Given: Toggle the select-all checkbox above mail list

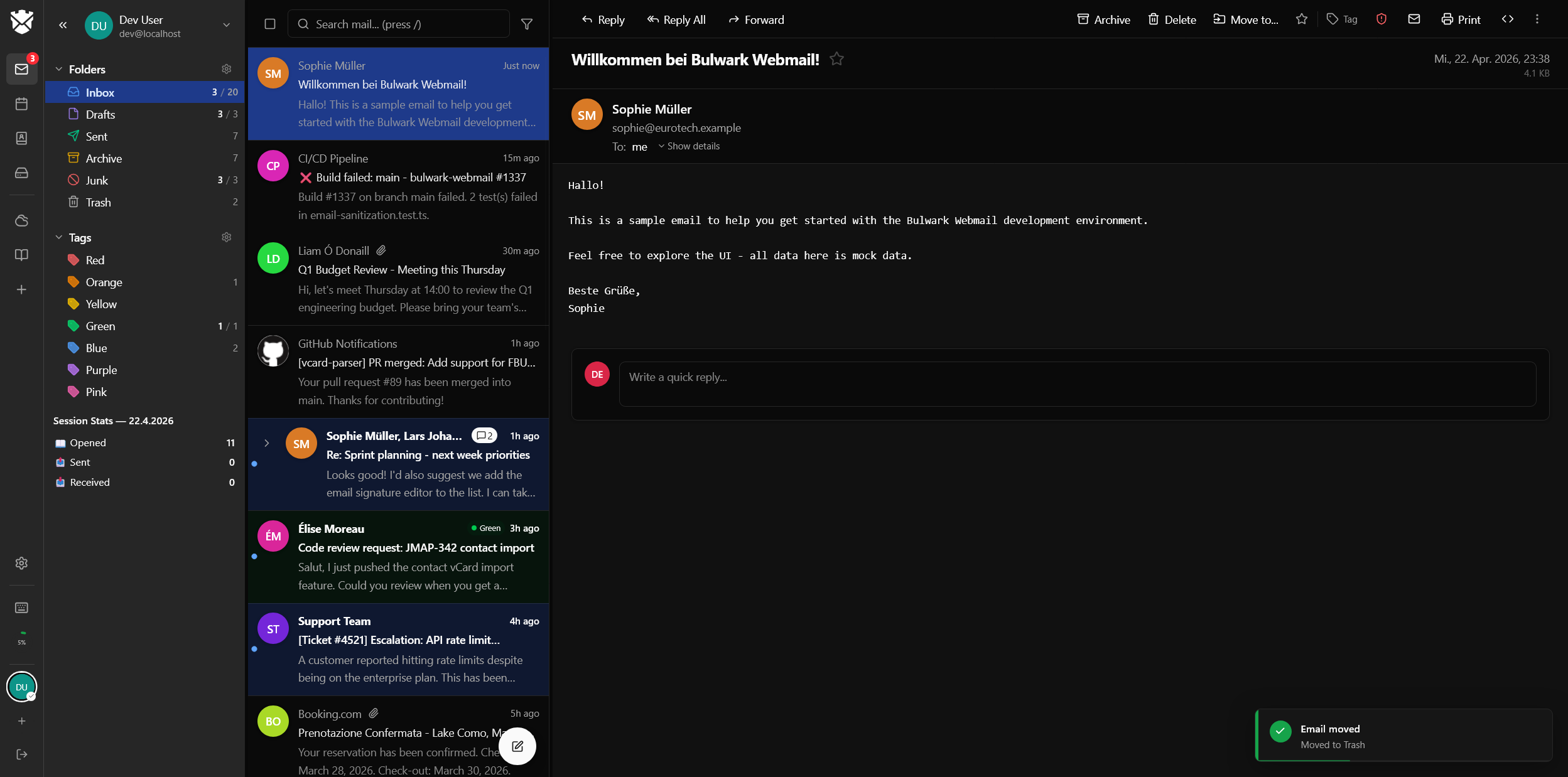Looking at the screenshot, I should pos(270,24).
